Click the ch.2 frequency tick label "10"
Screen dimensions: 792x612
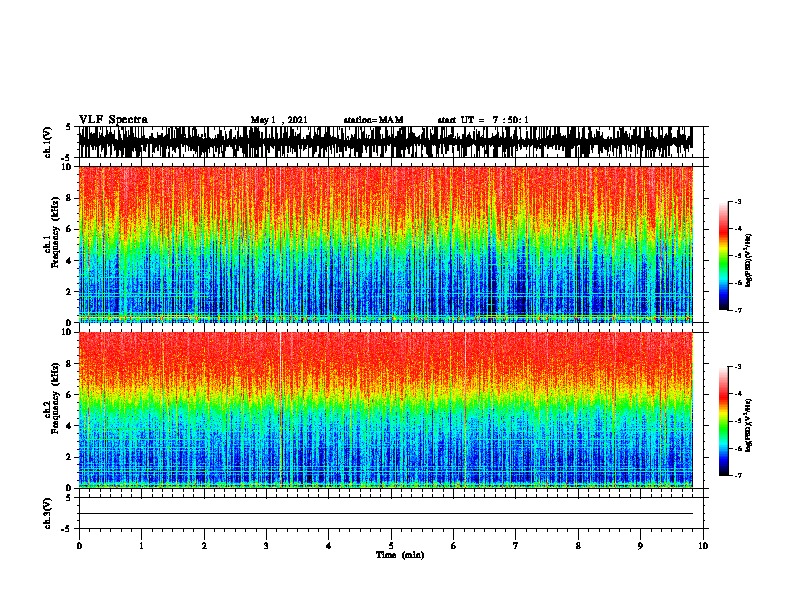(x=67, y=332)
